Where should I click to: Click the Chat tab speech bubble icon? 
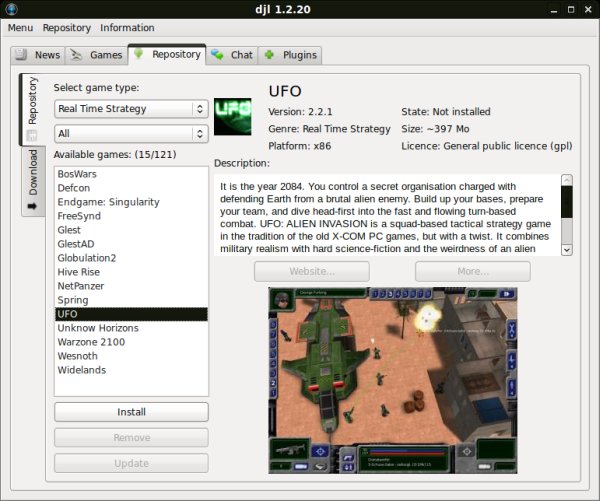pyautogui.click(x=218, y=55)
